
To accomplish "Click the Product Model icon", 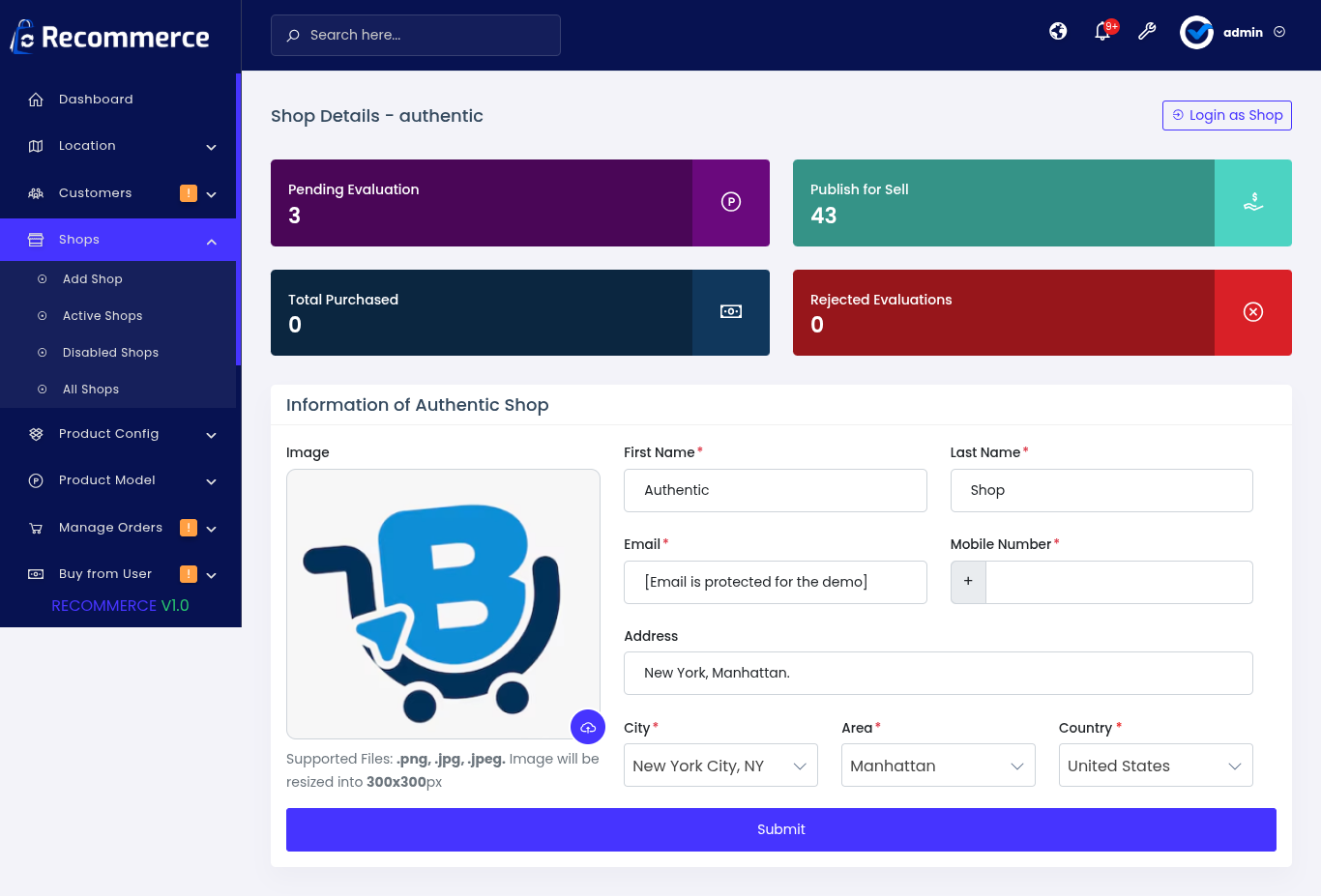I will 36,480.
